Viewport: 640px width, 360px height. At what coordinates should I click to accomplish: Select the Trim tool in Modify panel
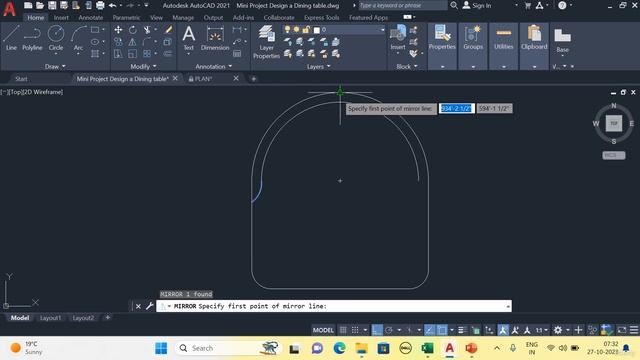pyautogui.click(x=147, y=30)
